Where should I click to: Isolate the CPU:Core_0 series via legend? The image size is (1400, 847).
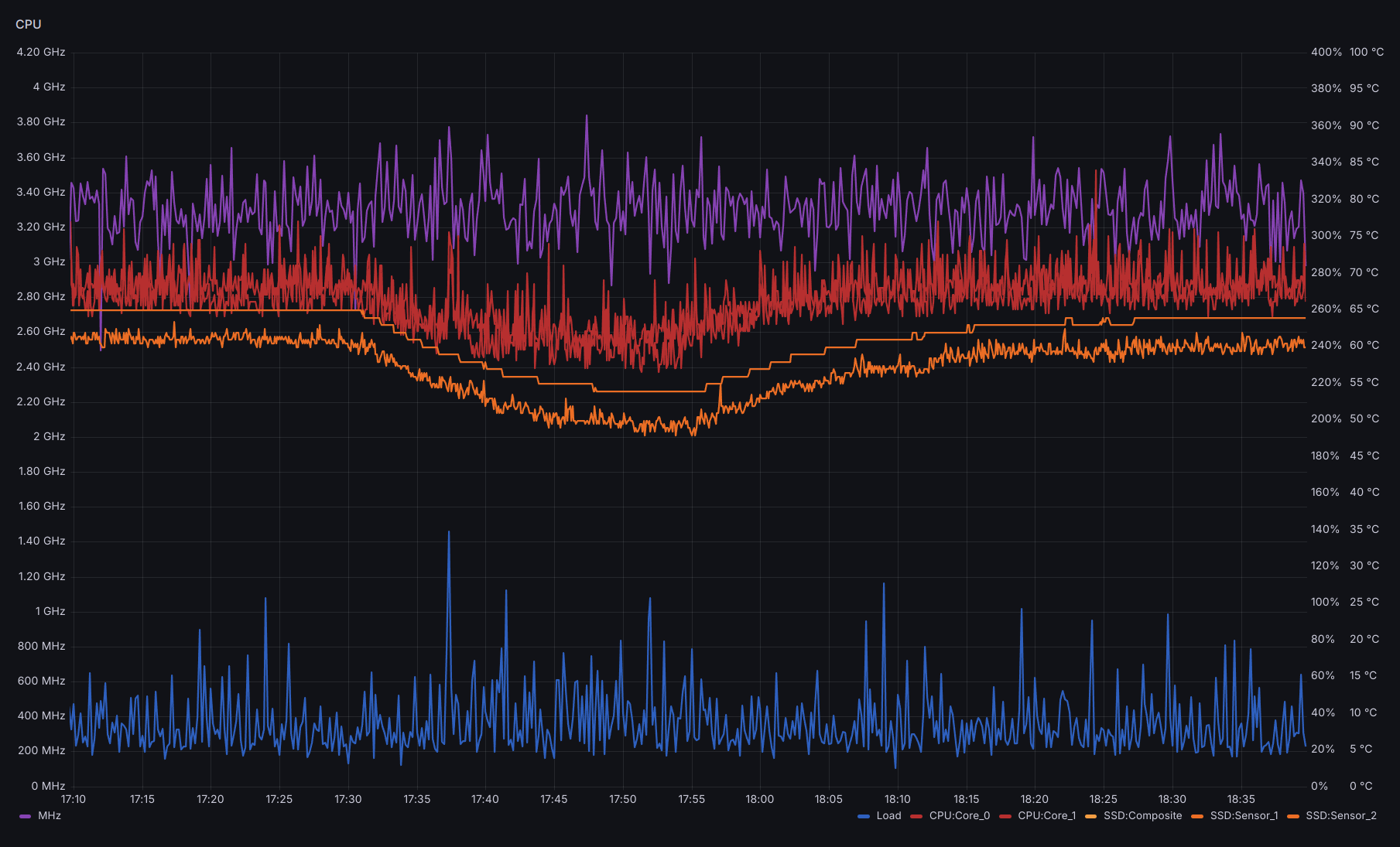tap(959, 815)
